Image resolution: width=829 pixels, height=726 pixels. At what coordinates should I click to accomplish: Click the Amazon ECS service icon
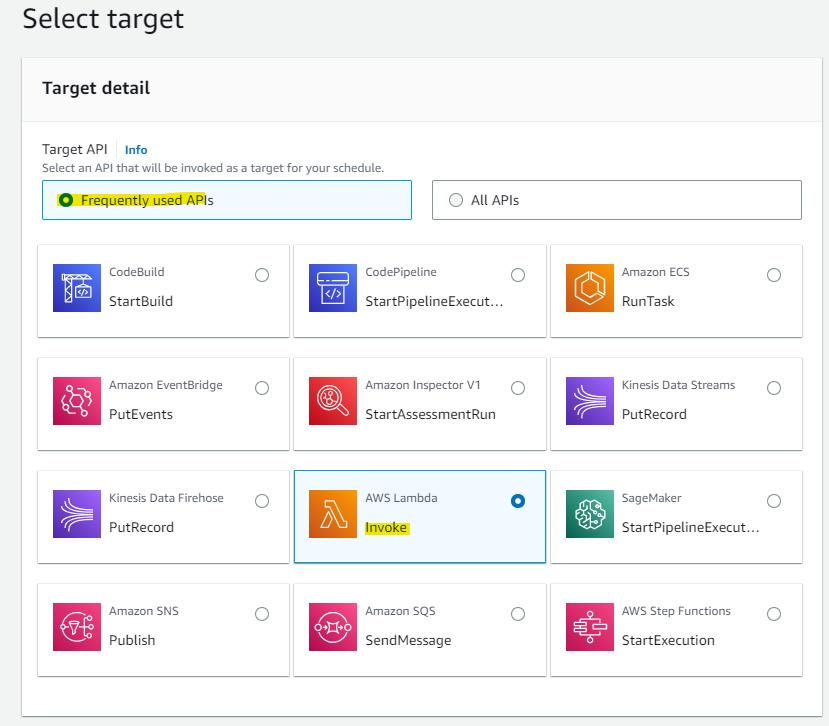(x=589, y=288)
